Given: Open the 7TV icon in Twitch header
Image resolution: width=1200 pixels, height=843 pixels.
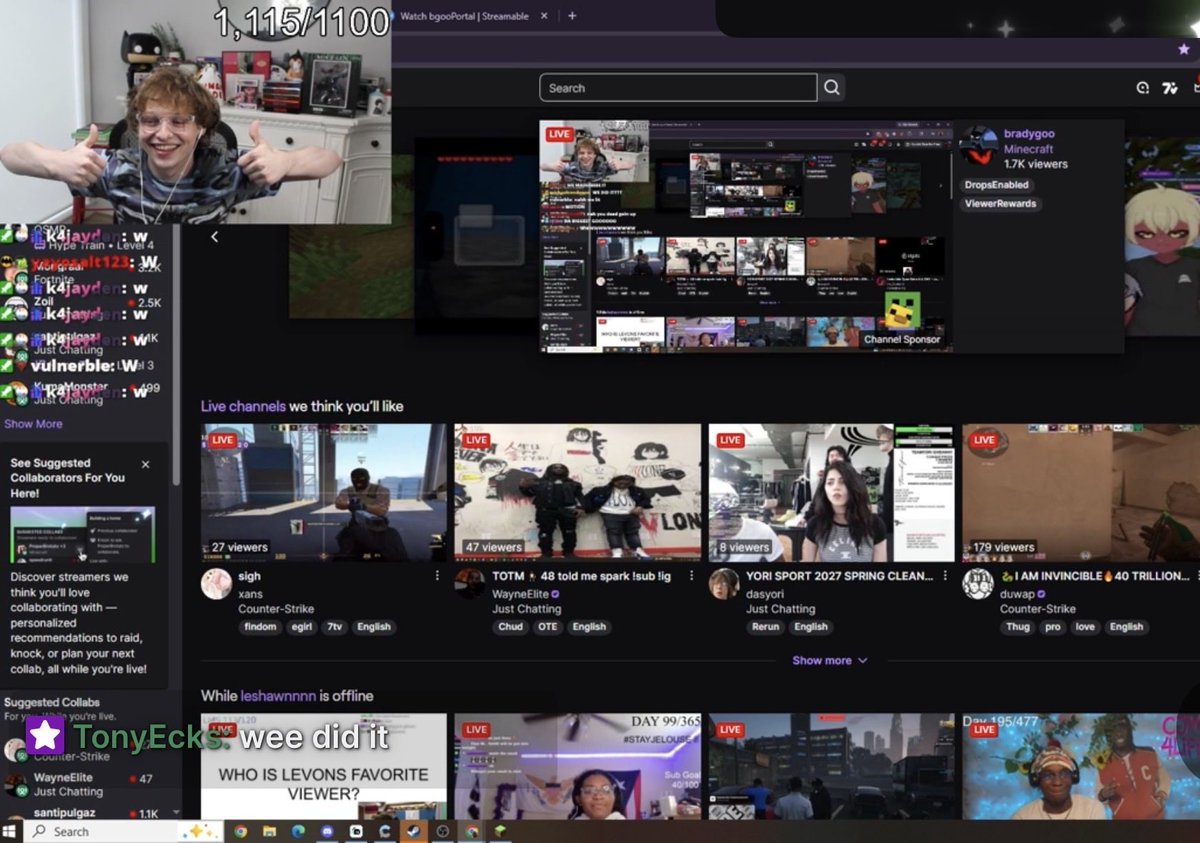Looking at the screenshot, I should click(1169, 88).
